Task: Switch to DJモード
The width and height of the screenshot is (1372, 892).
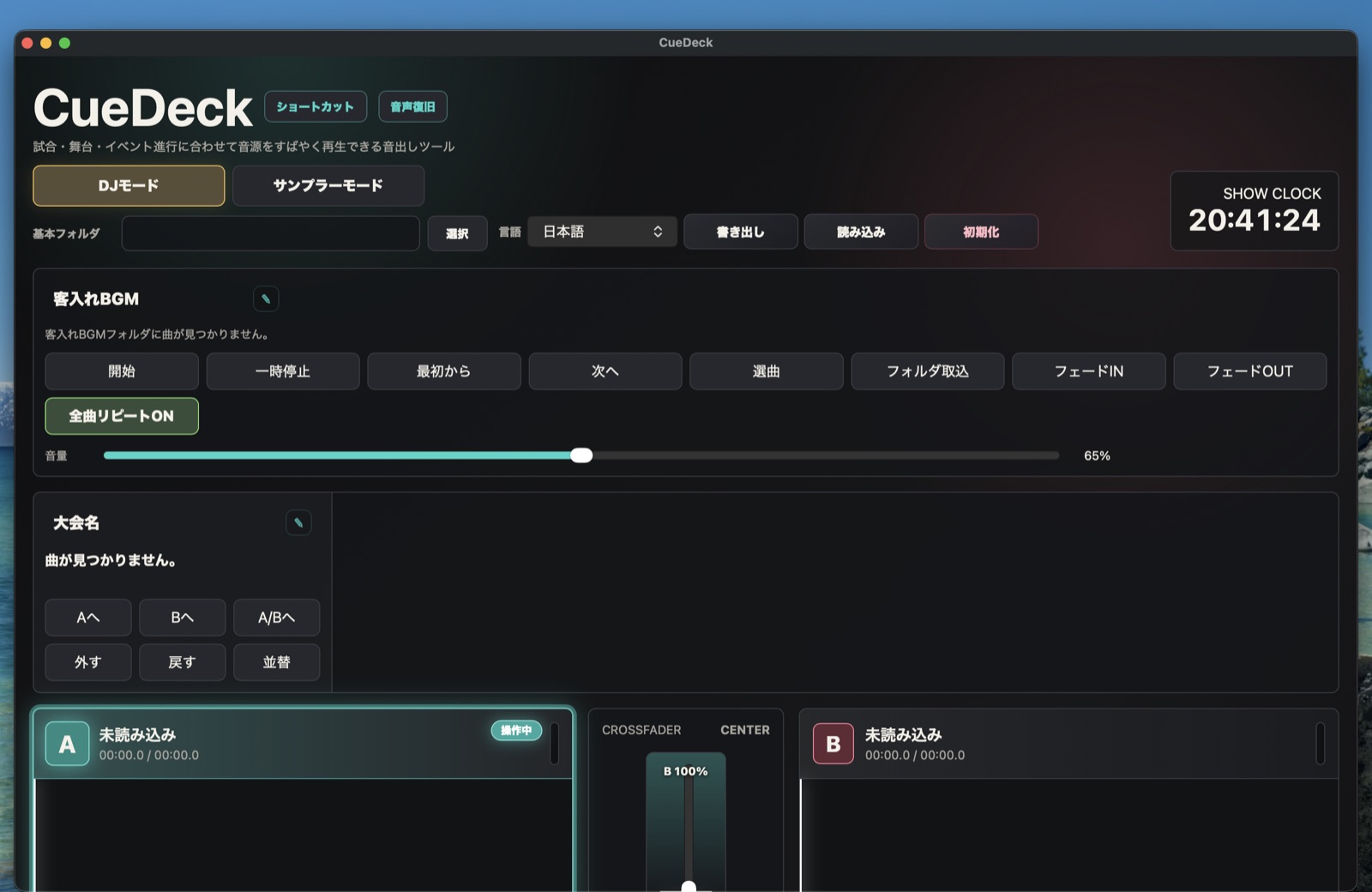Action: (x=129, y=185)
